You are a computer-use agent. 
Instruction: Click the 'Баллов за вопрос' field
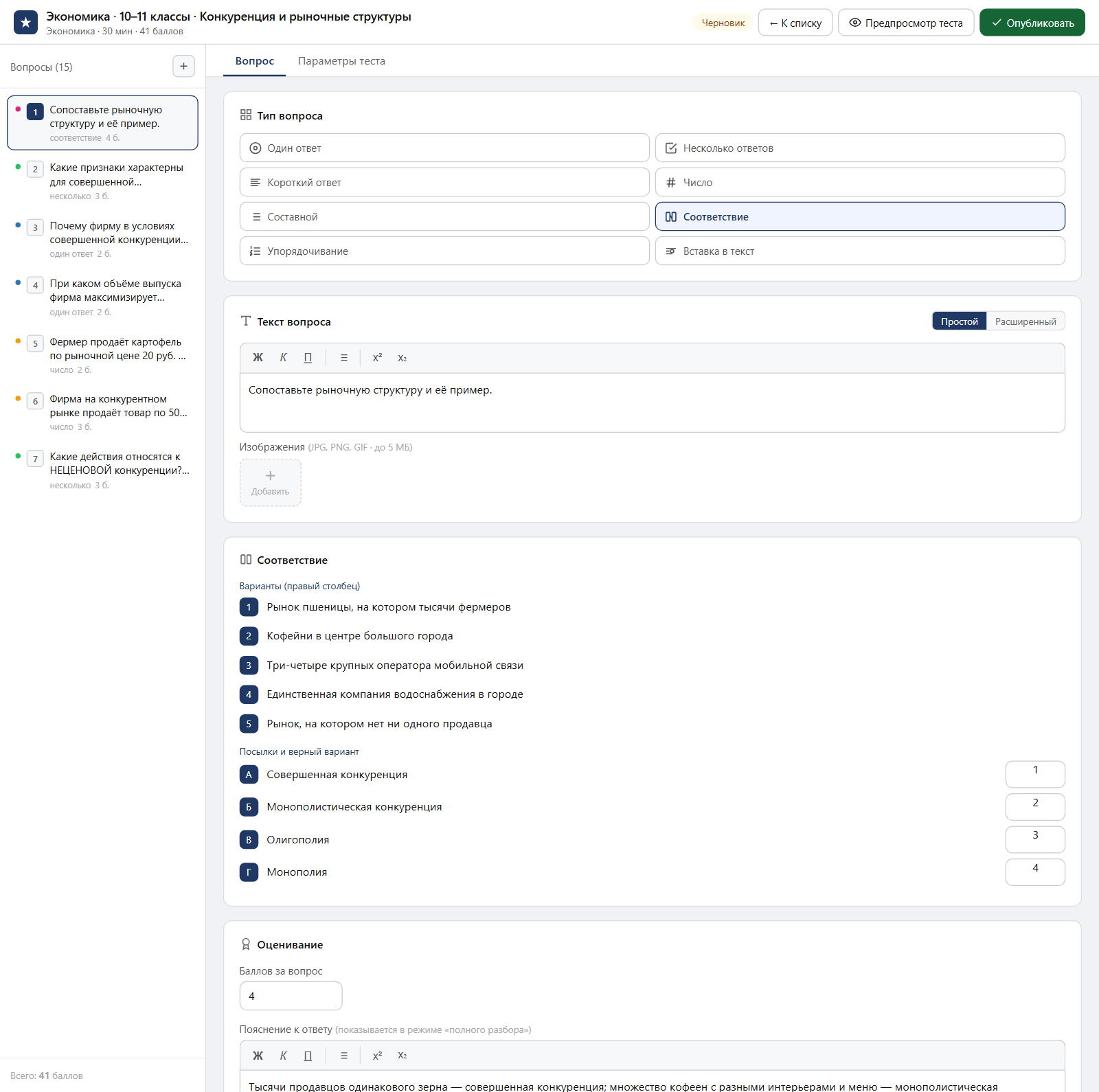pyautogui.click(x=291, y=996)
